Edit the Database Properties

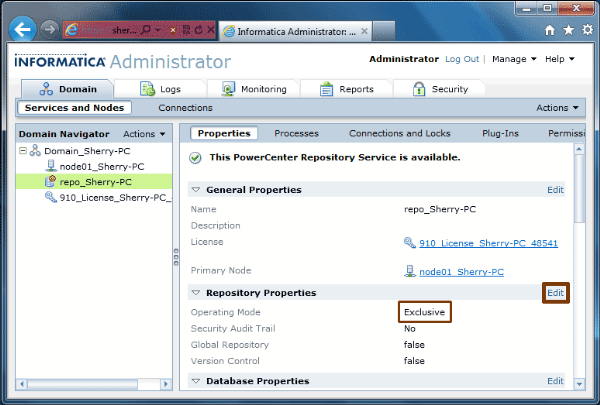[555, 381]
